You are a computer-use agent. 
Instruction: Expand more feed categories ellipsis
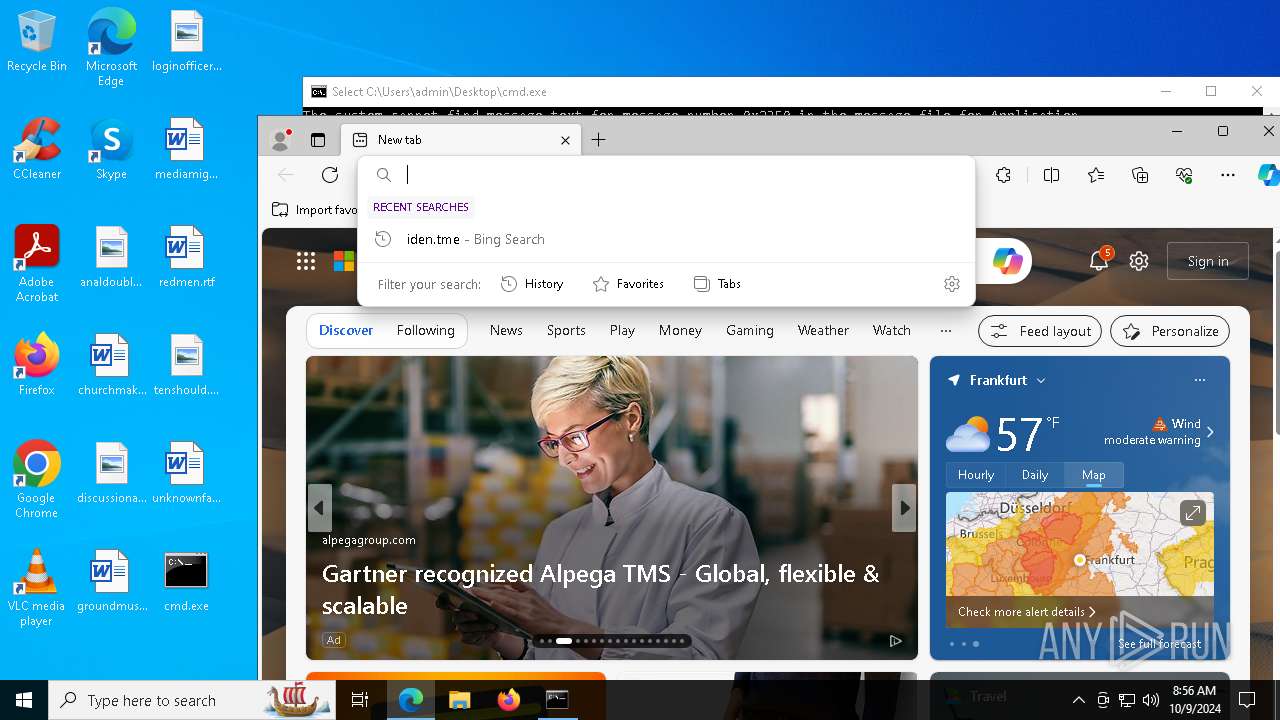946,330
